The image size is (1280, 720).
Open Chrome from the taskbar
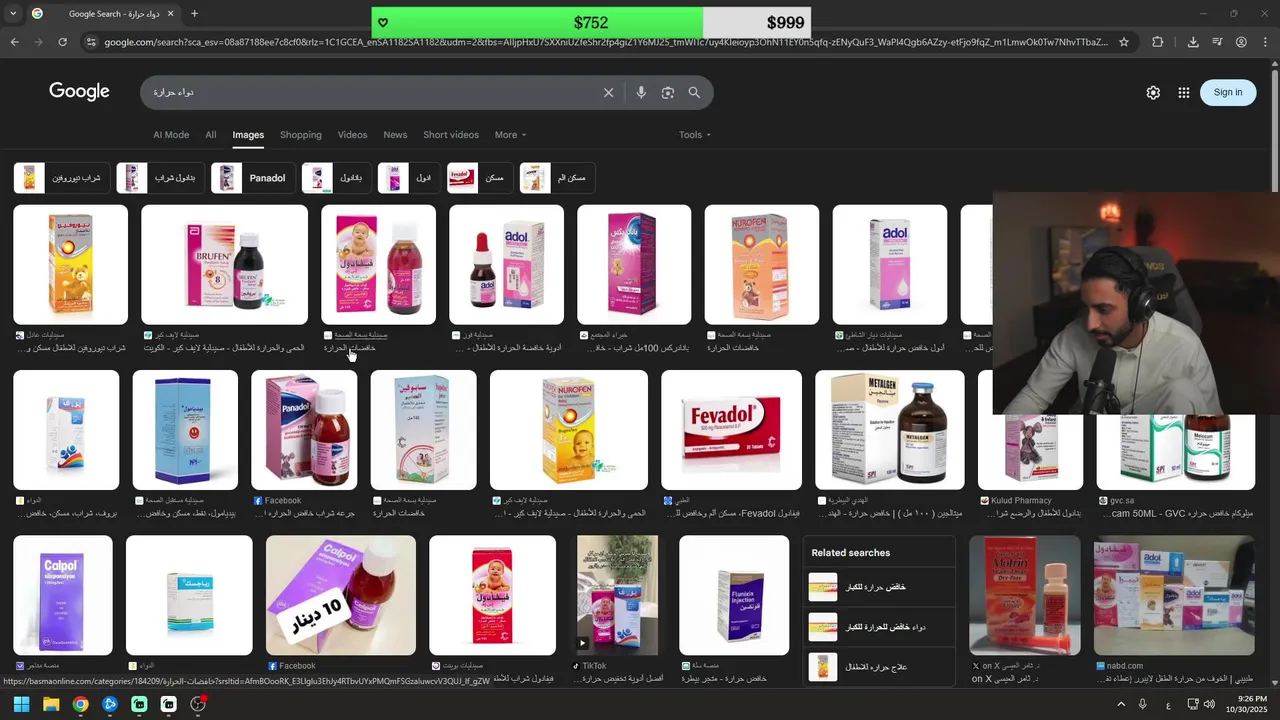click(x=80, y=704)
